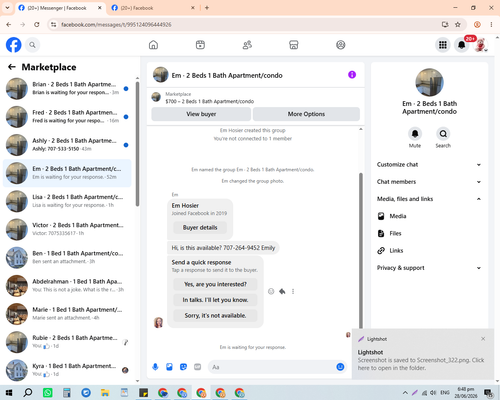Open File Explorer from the taskbar
This screenshot has width=500, height=400.
[105, 393]
